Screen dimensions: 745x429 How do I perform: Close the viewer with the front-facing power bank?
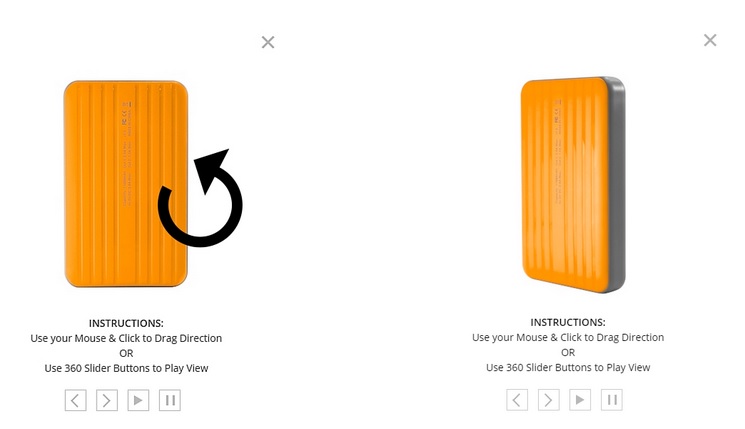pyautogui.click(x=268, y=42)
